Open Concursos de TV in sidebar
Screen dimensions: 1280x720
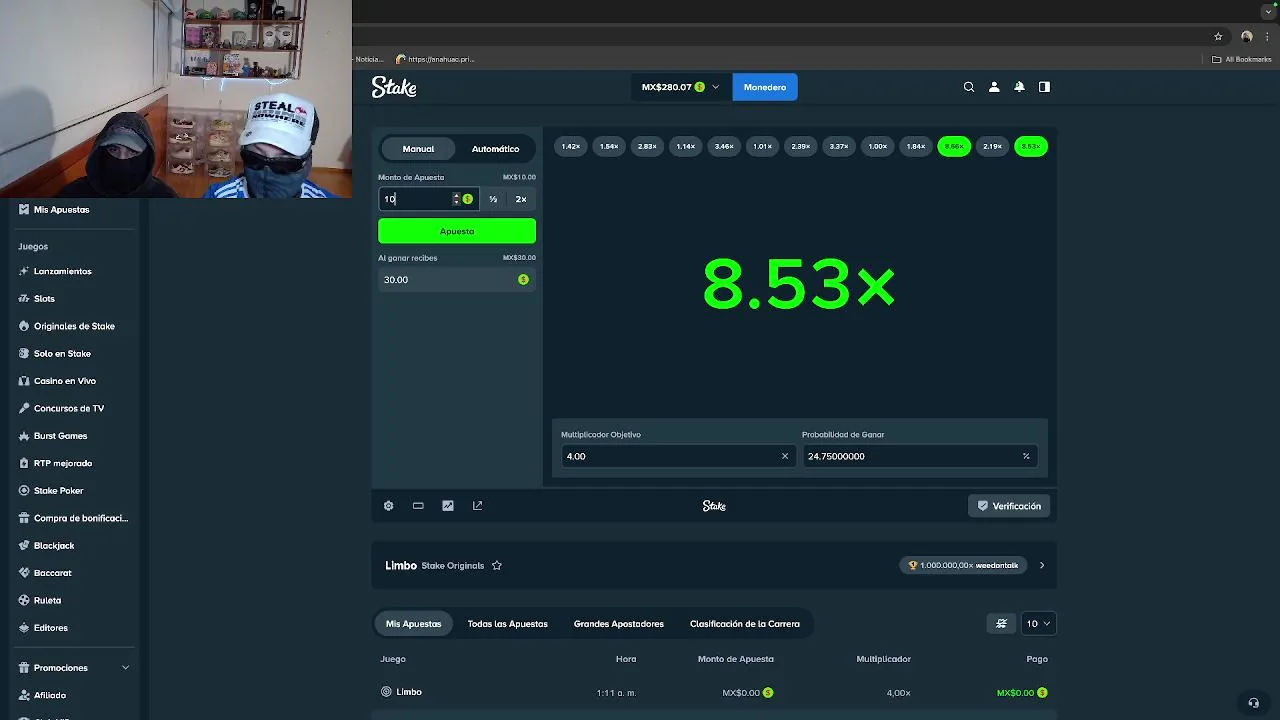[x=68, y=409]
